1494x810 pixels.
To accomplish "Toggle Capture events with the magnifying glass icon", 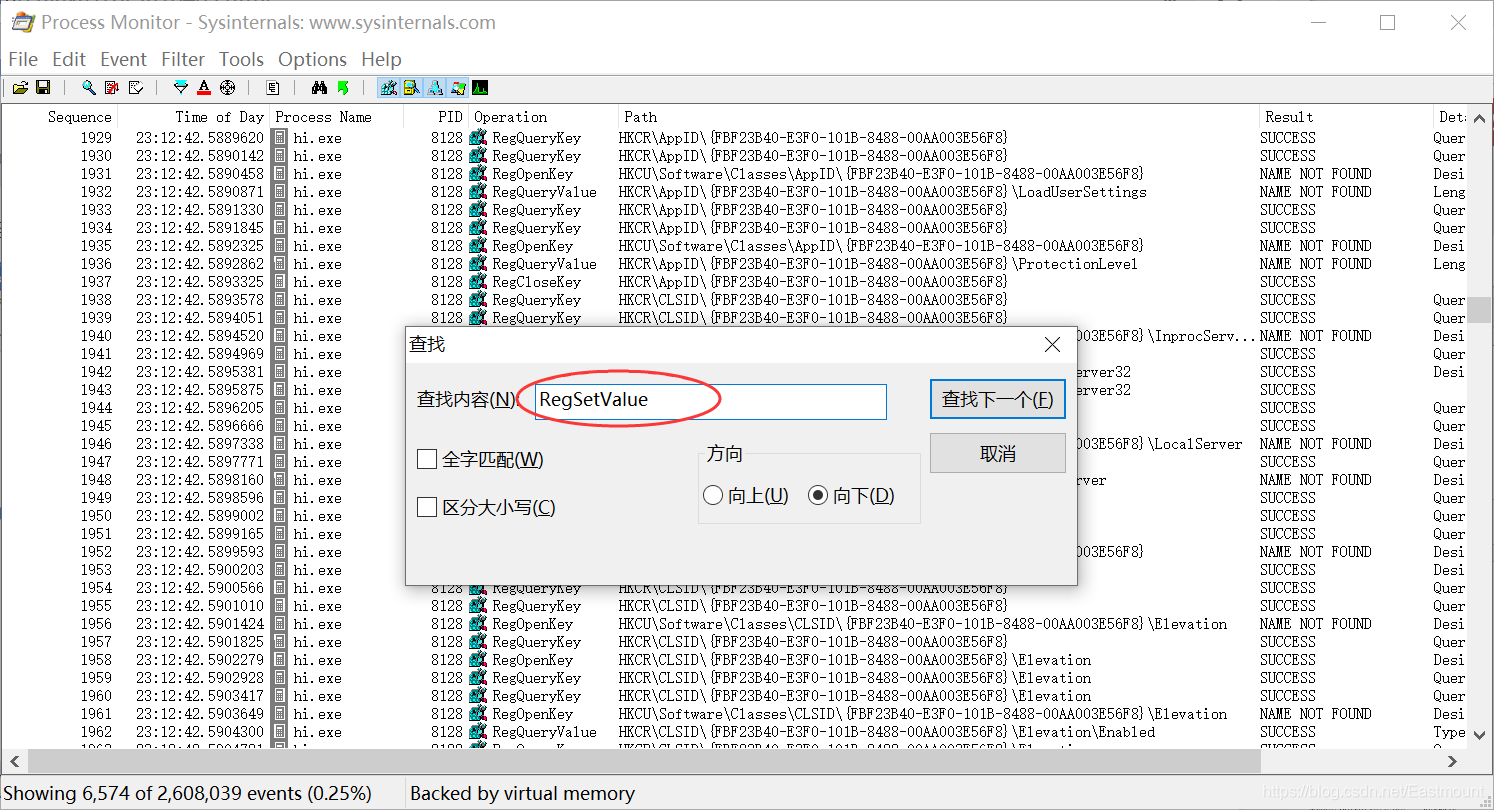I will pyautogui.click(x=88, y=87).
